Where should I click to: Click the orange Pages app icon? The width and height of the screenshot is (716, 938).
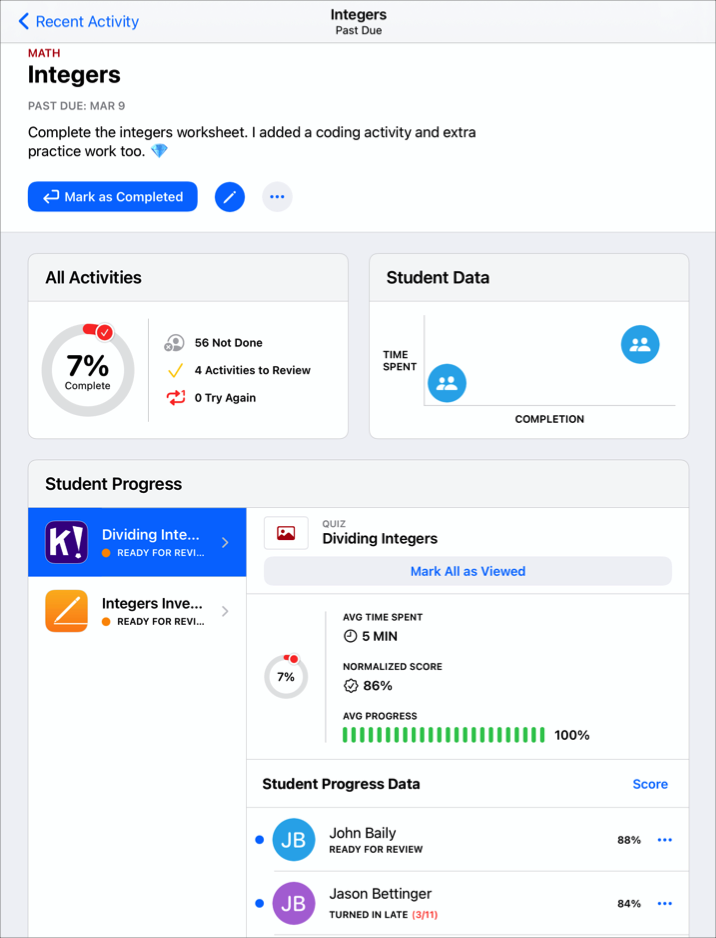(67, 611)
